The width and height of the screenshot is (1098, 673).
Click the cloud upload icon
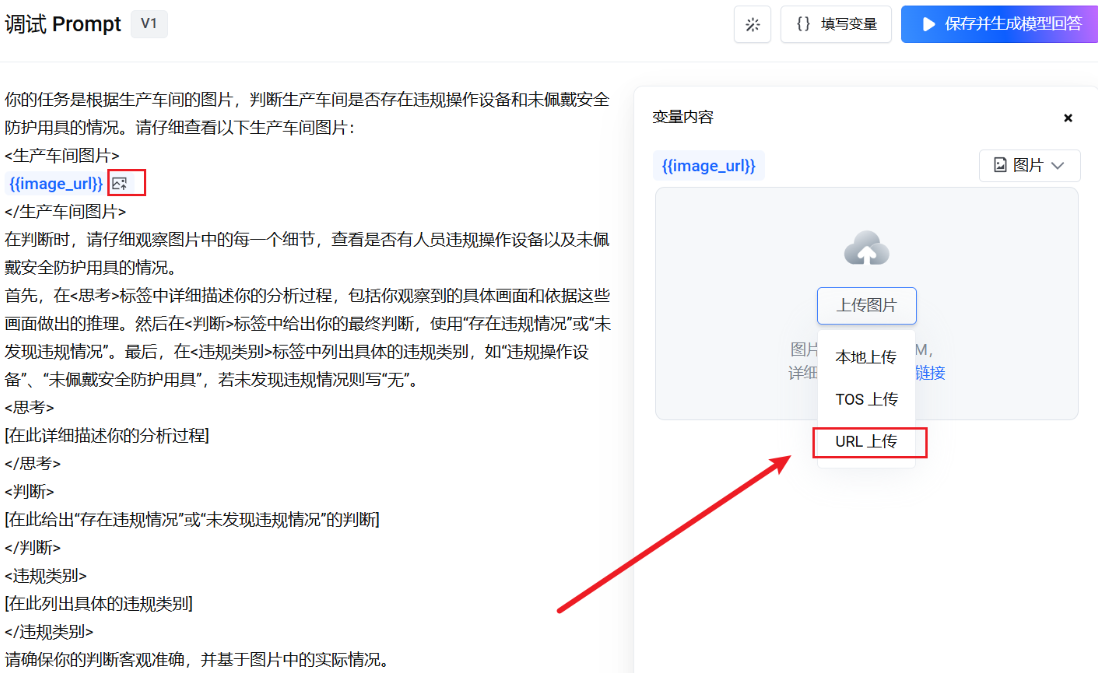pyautogui.click(x=867, y=249)
